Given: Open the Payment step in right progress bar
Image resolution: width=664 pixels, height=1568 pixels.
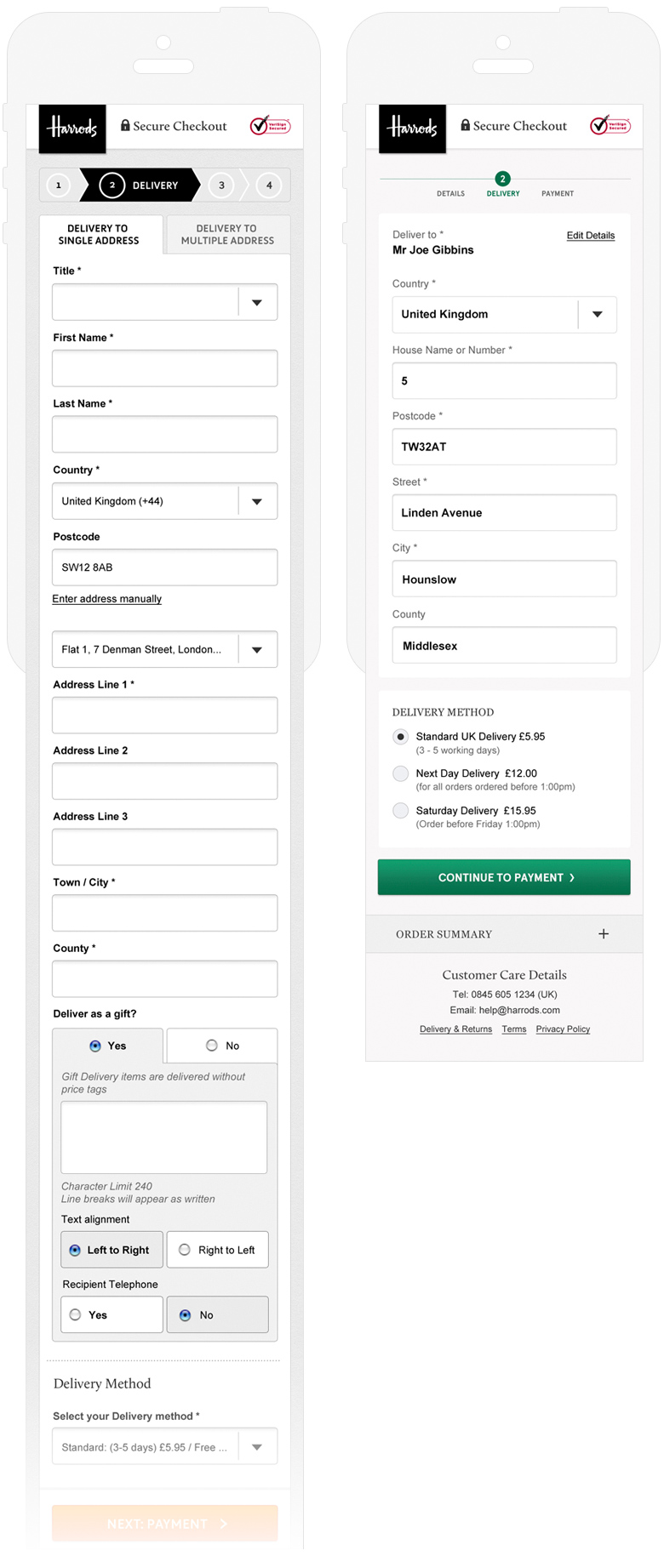Looking at the screenshot, I should (558, 193).
